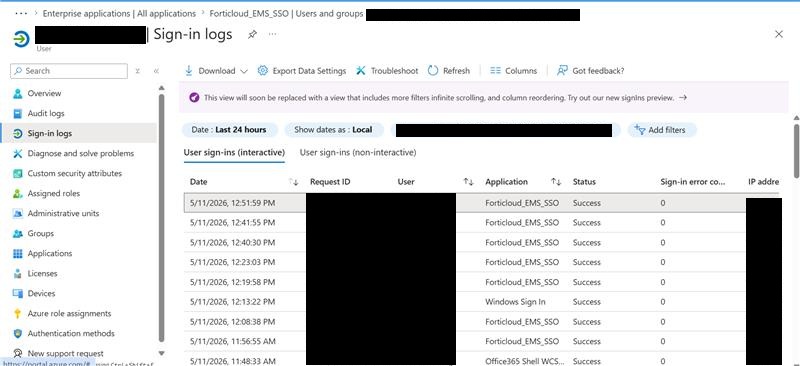Click the Office365 Shell WCS application cell
Viewport: 800px width, 366px height.
(x=524, y=361)
